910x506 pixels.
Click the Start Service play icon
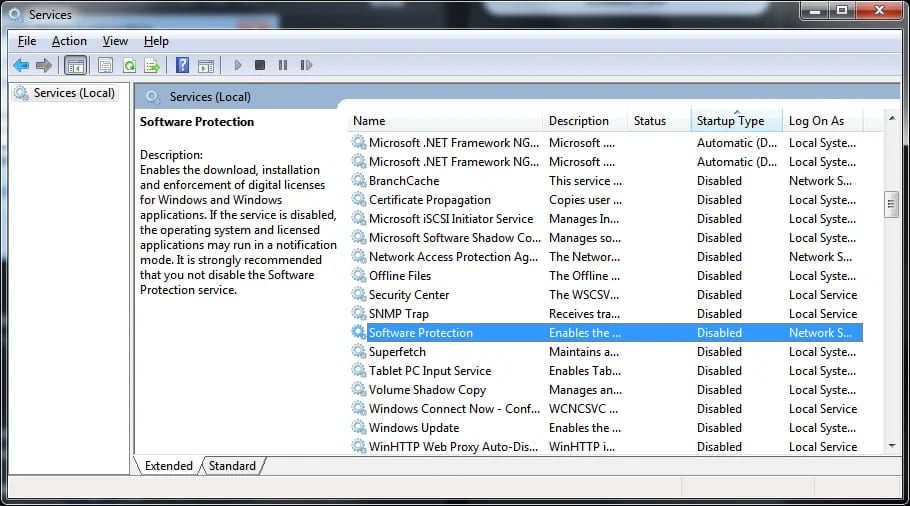point(238,66)
